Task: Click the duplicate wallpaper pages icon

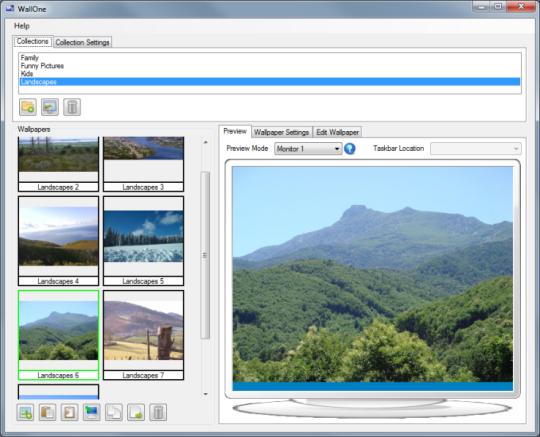Action: click(x=114, y=412)
